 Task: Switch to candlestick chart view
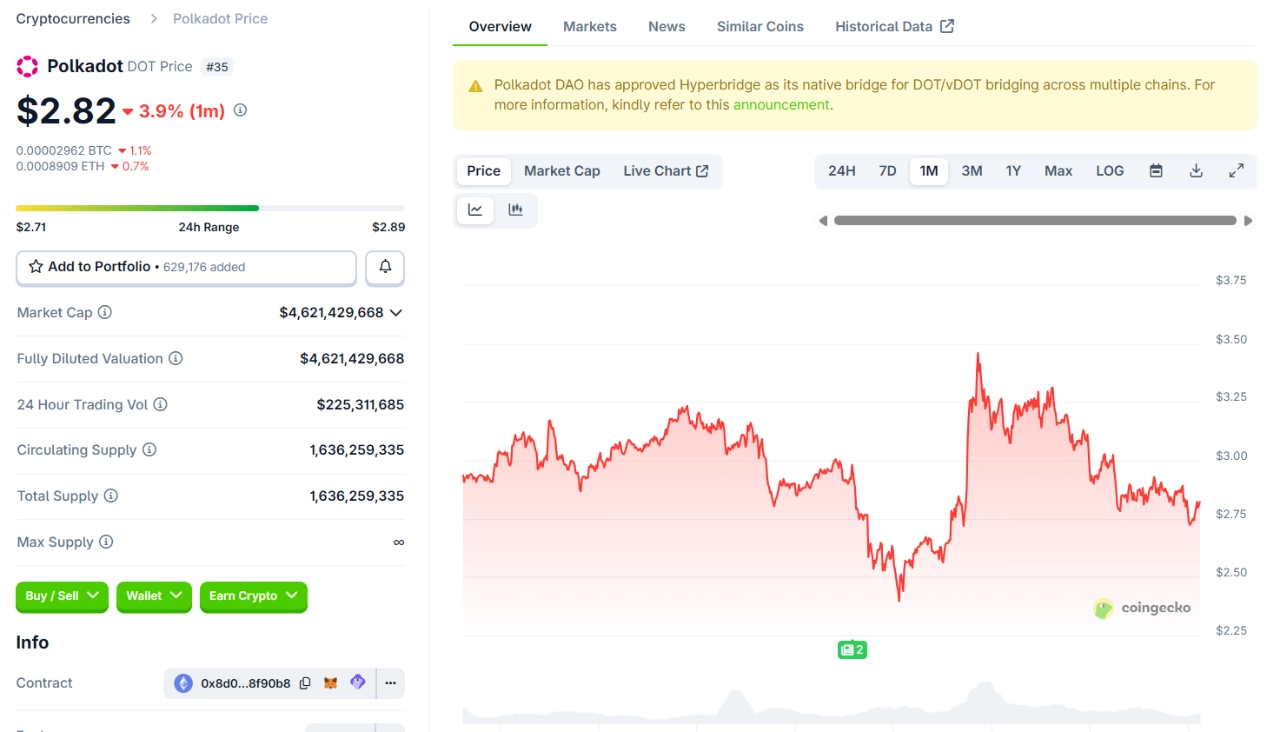tap(515, 210)
